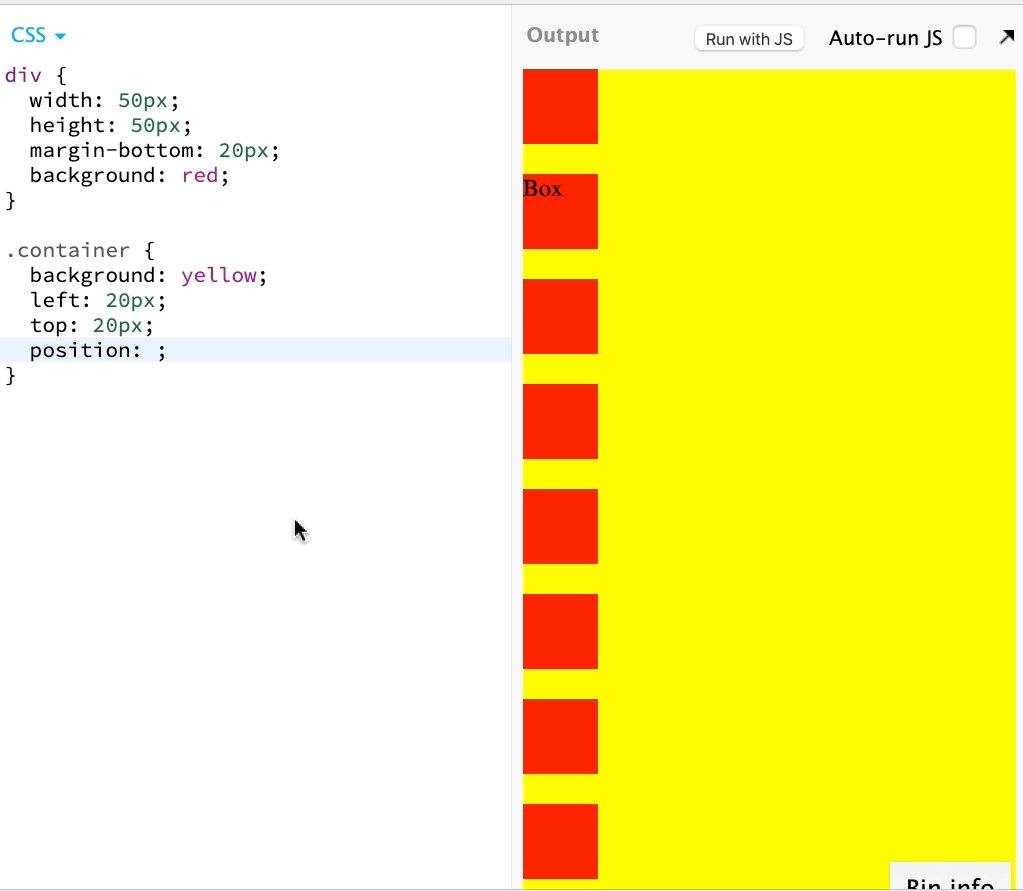Click the 'div {' selector line

coord(35,76)
